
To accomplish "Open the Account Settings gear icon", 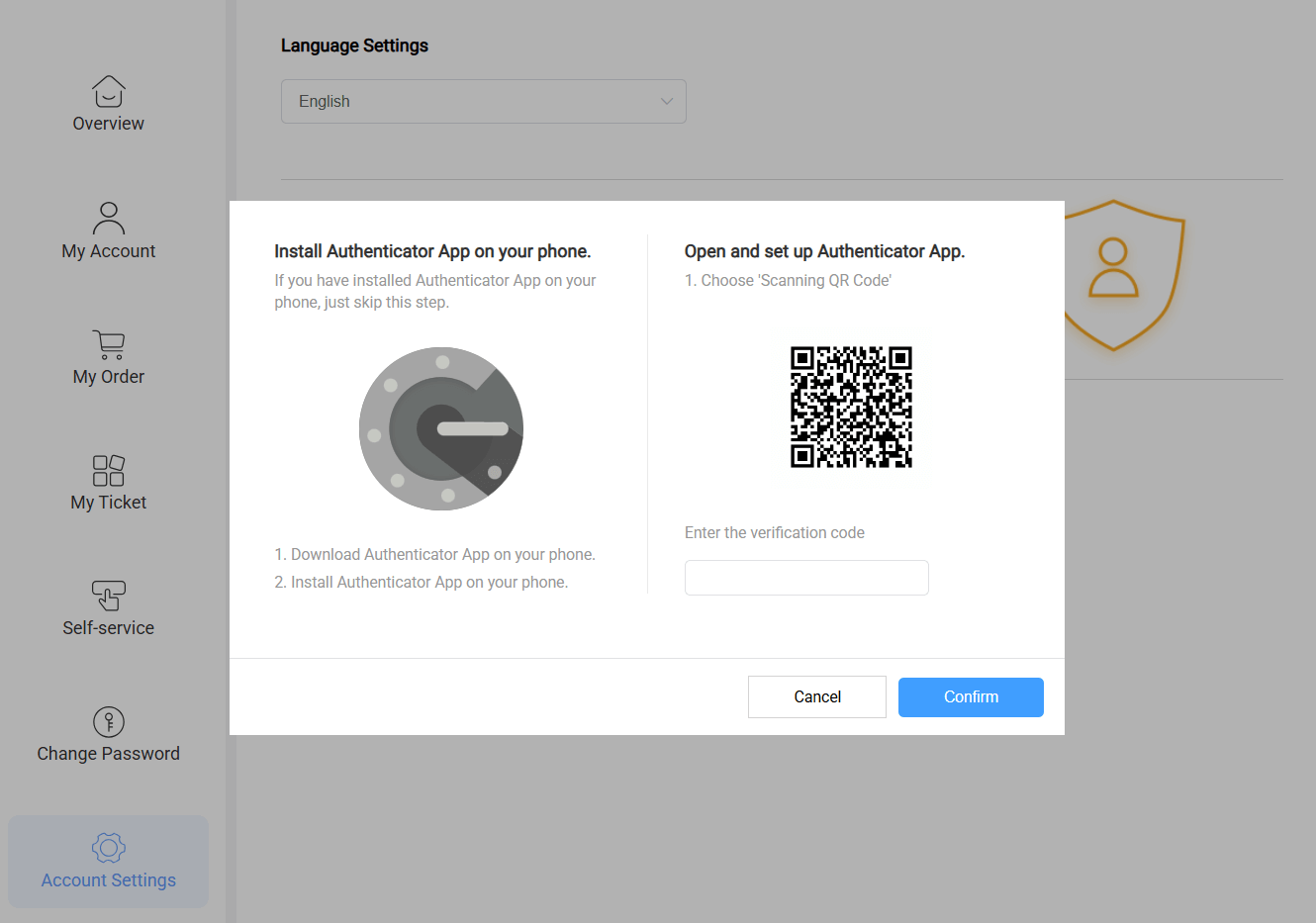I will (108, 847).
